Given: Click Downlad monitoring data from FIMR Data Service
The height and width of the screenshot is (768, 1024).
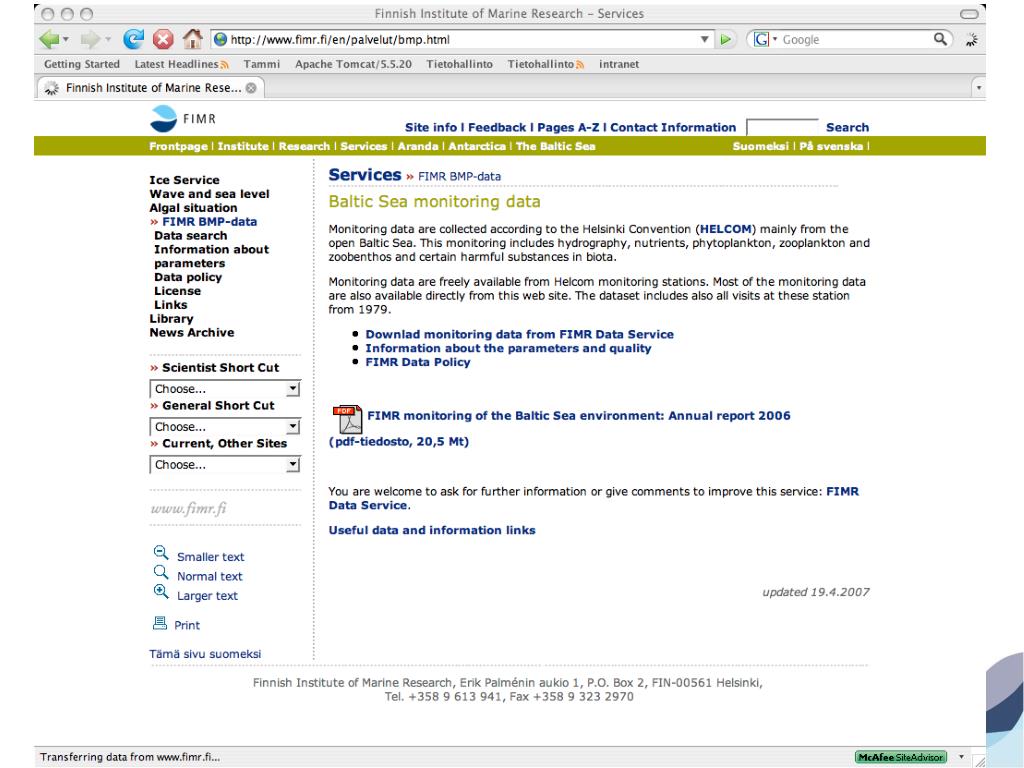Looking at the screenshot, I should pyautogui.click(x=519, y=334).
